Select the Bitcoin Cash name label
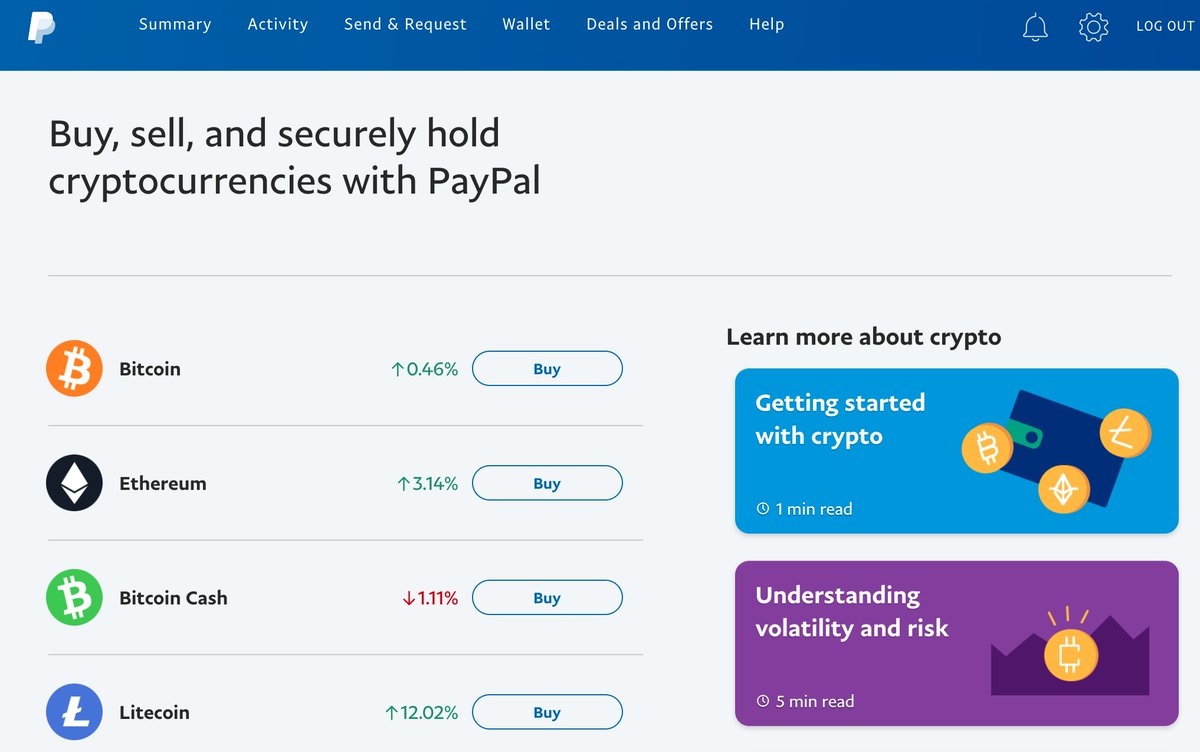This screenshot has width=1200, height=752. pyautogui.click(x=173, y=598)
